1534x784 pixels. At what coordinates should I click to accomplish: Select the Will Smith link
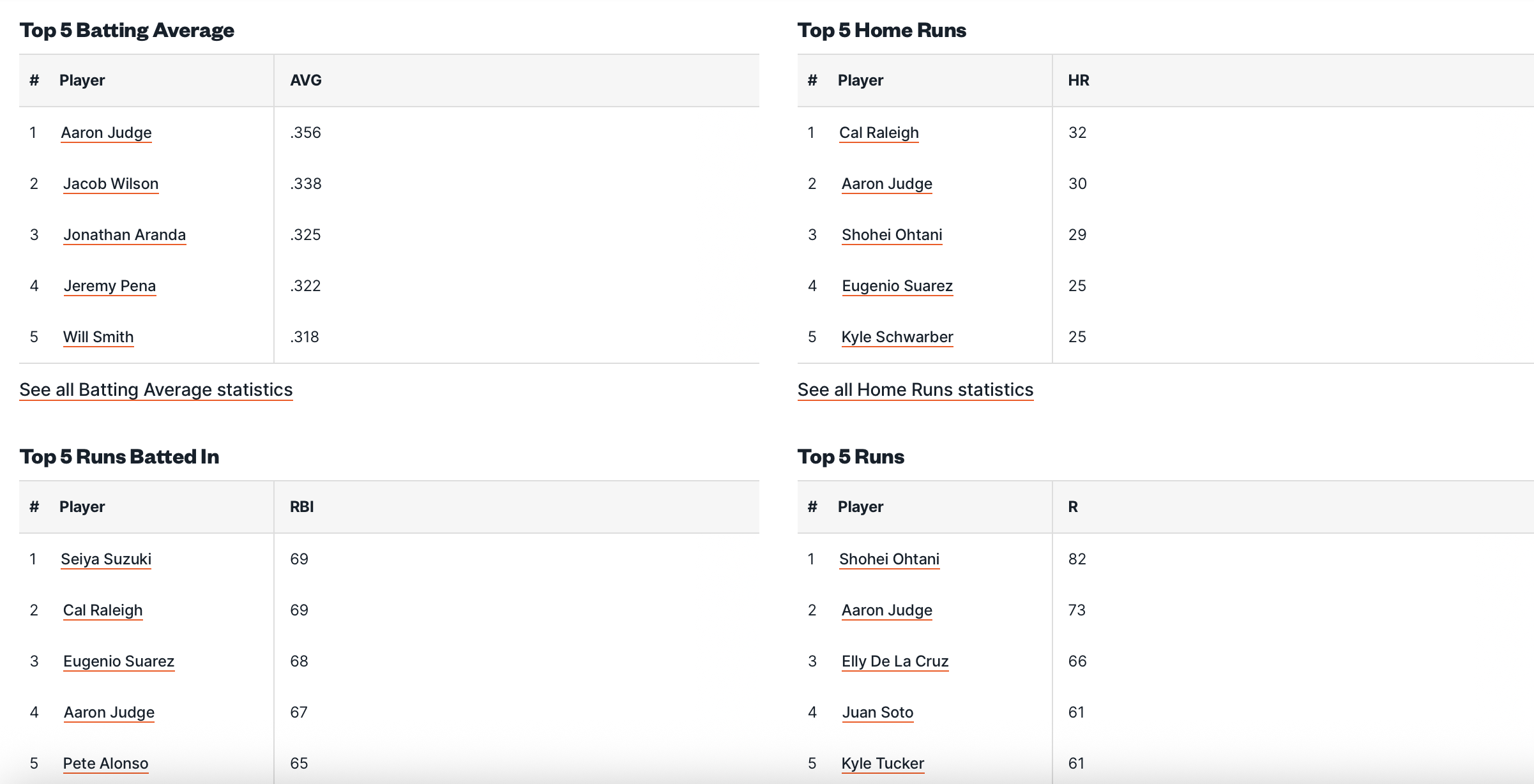(x=98, y=337)
